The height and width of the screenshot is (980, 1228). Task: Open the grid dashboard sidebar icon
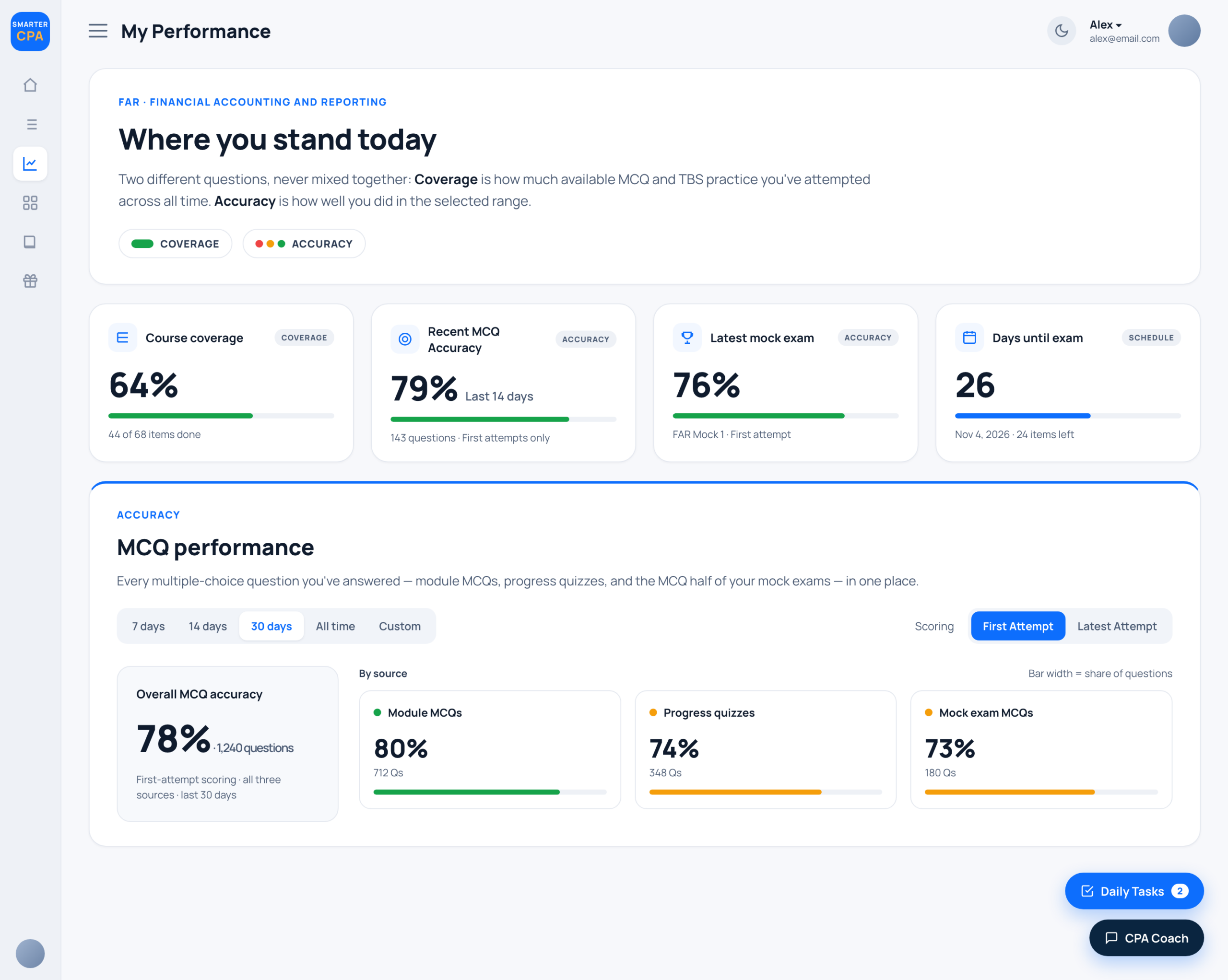[x=30, y=203]
